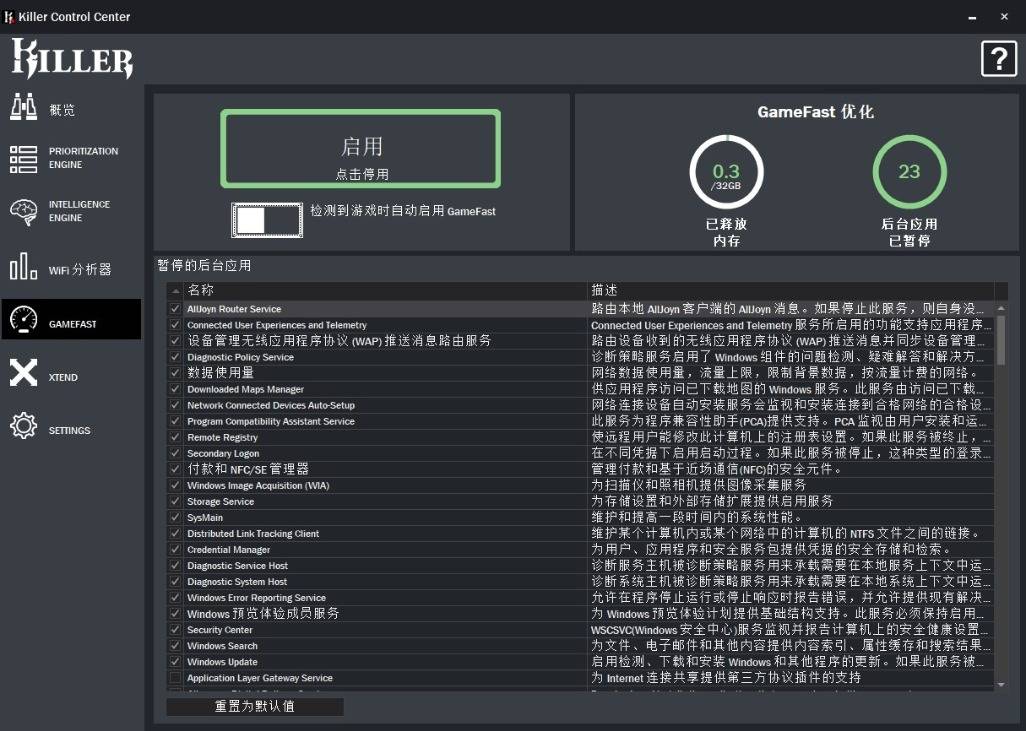
Task: Select Windows 预览体验成员服务 row
Action: (x=580, y=613)
